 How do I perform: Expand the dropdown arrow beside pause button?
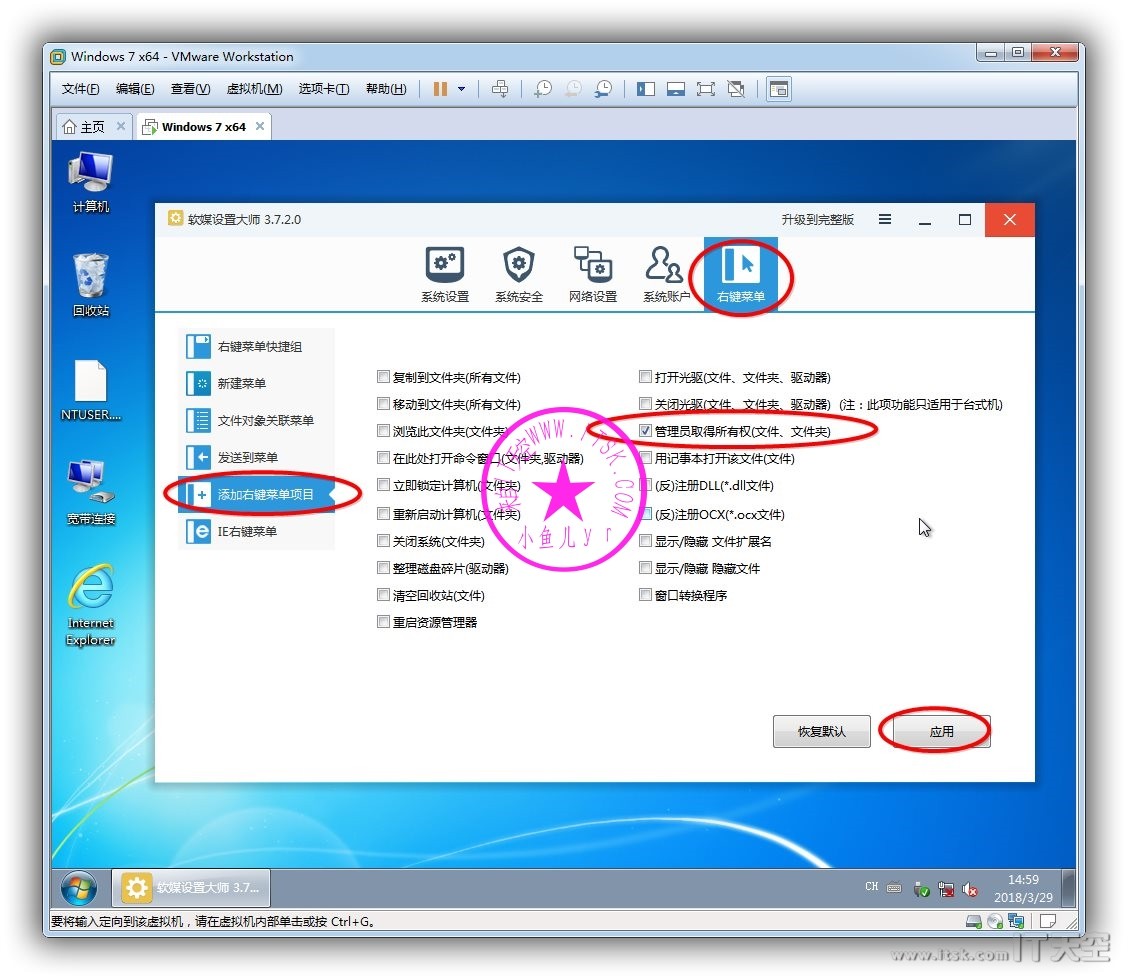click(461, 89)
